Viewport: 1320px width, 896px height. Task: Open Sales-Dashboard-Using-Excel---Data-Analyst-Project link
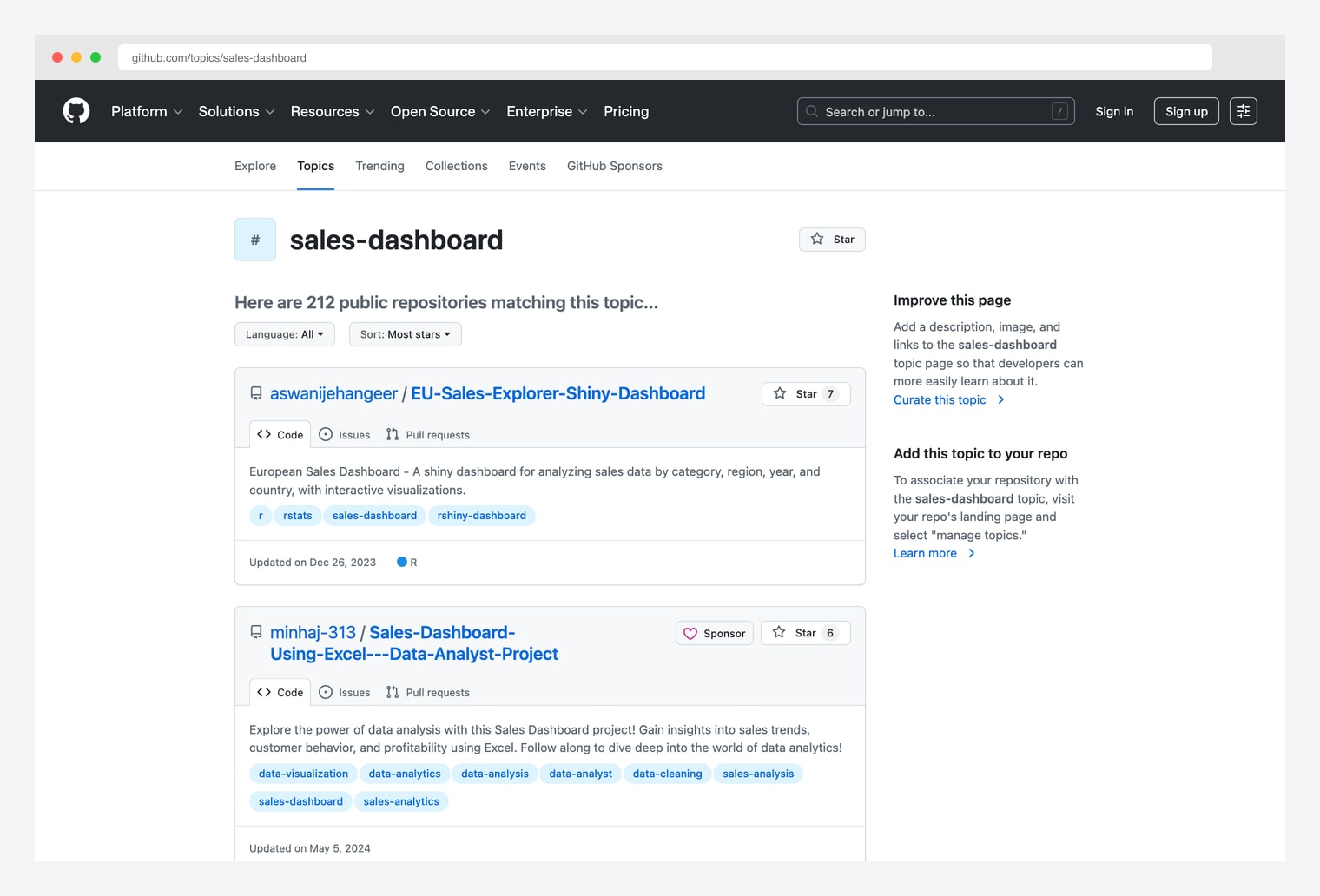click(414, 643)
